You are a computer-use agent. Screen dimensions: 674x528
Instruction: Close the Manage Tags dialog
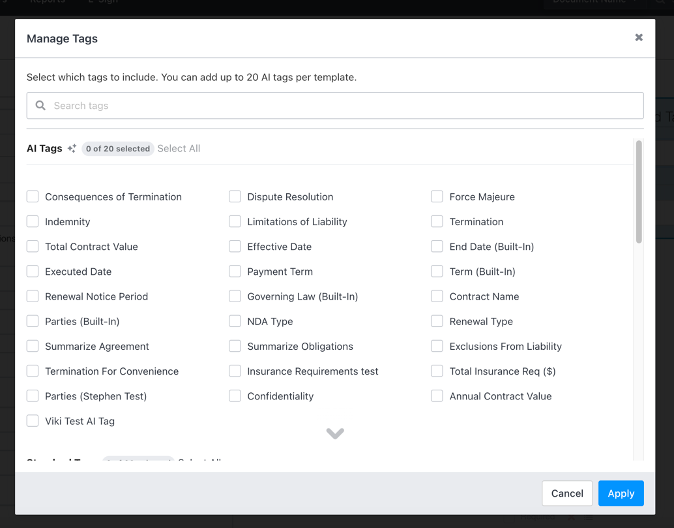click(639, 37)
